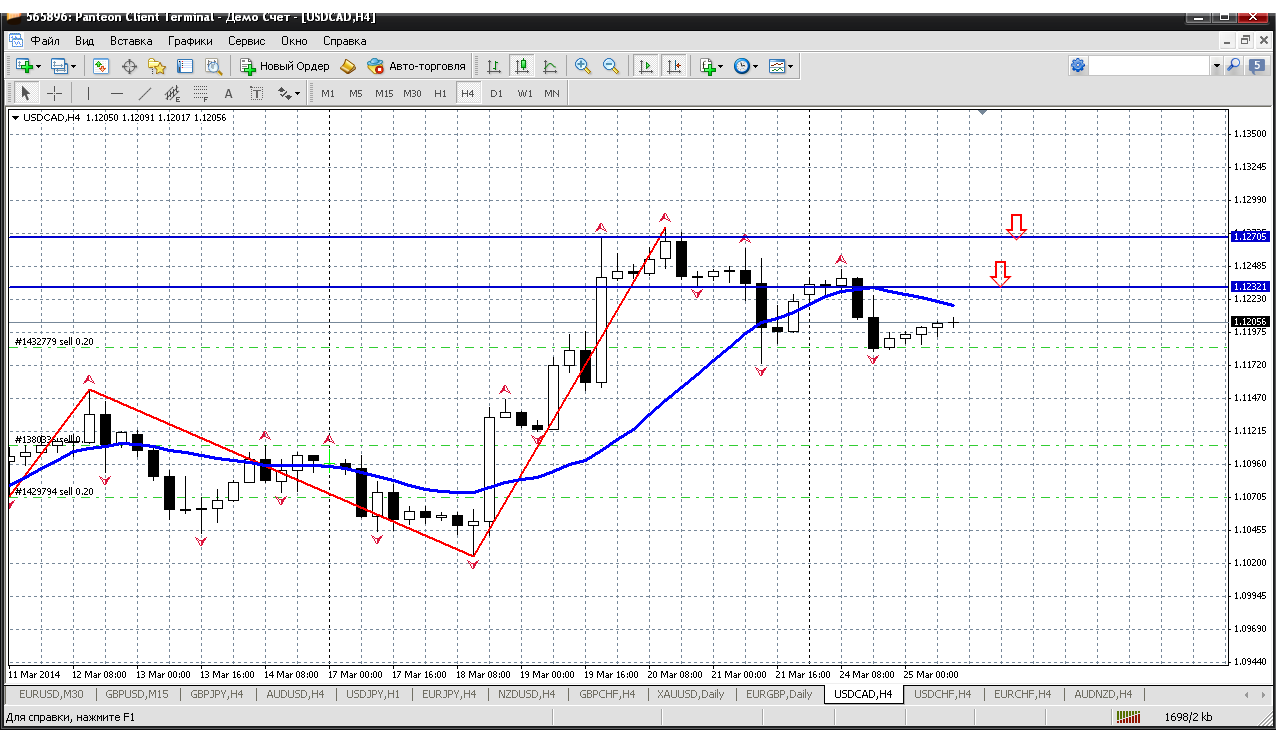
Task: Select the text label T tool
Action: [256, 93]
